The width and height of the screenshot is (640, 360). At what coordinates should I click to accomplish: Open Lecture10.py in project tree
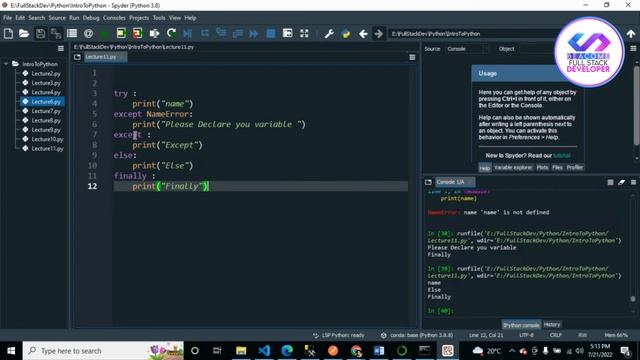[47, 139]
